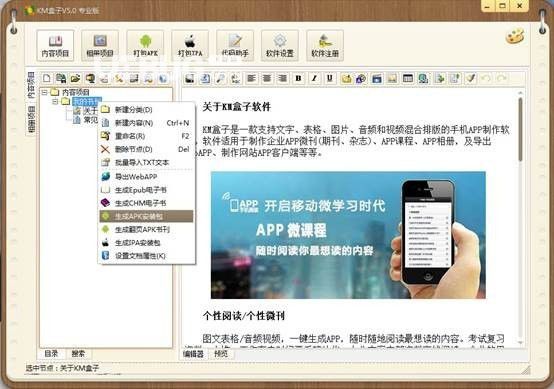
Task: Click the undo arrow icon
Action: tap(486, 78)
